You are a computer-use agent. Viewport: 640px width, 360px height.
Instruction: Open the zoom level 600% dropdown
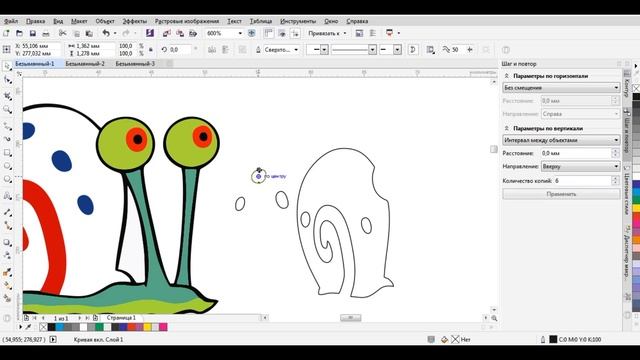240,33
